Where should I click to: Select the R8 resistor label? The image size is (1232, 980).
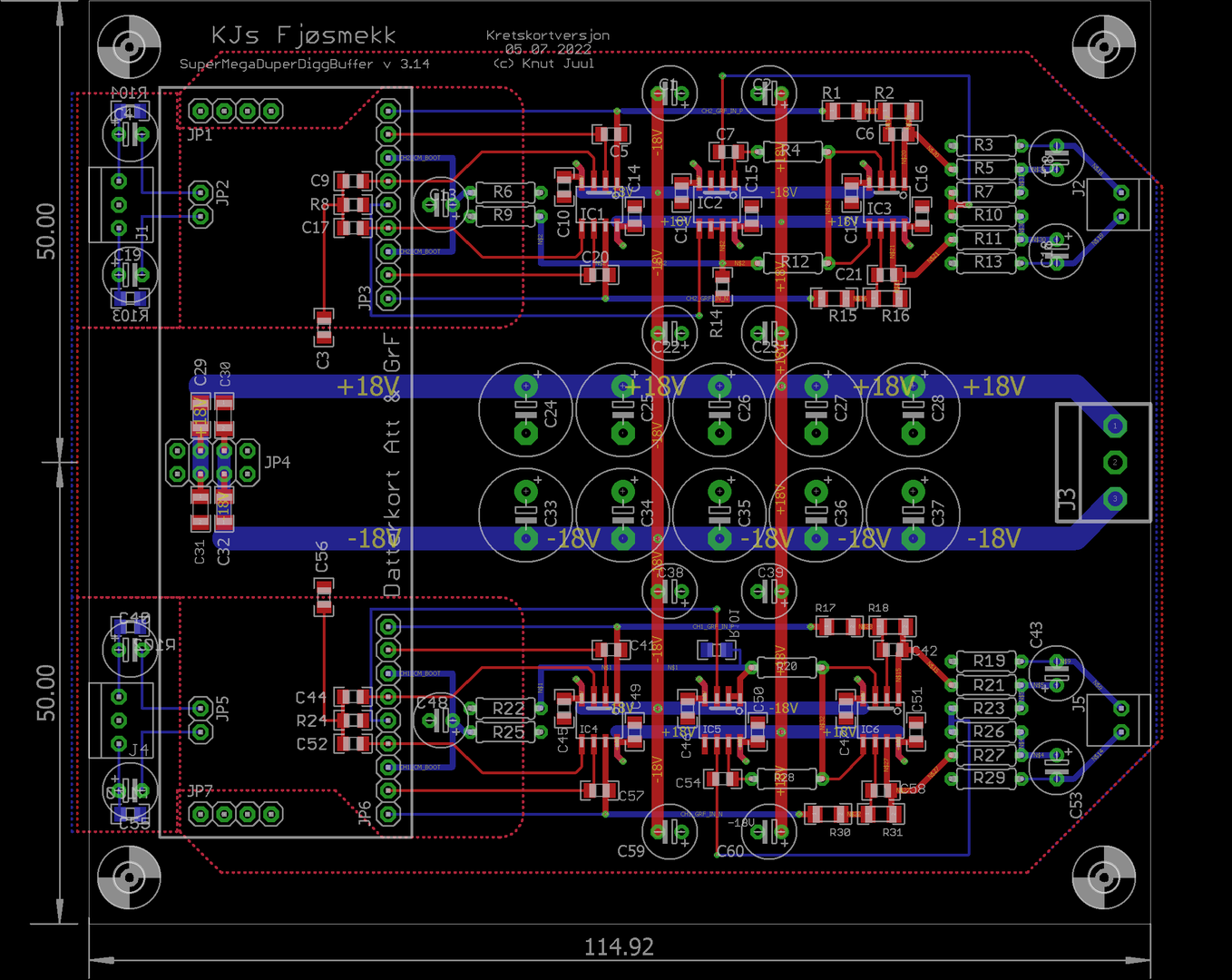click(x=319, y=205)
